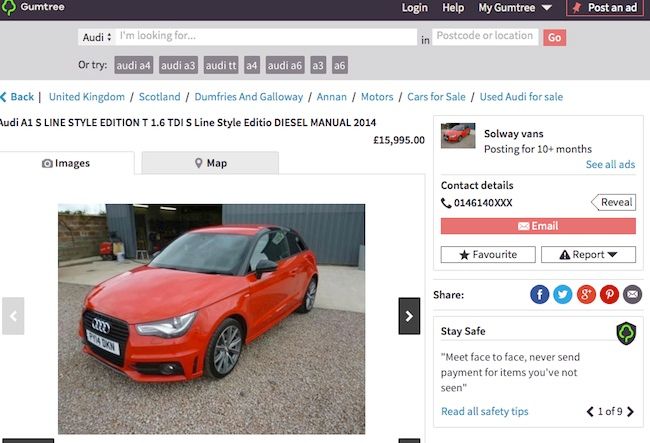
Task: Share listing on Twitter
Action: (x=563, y=295)
